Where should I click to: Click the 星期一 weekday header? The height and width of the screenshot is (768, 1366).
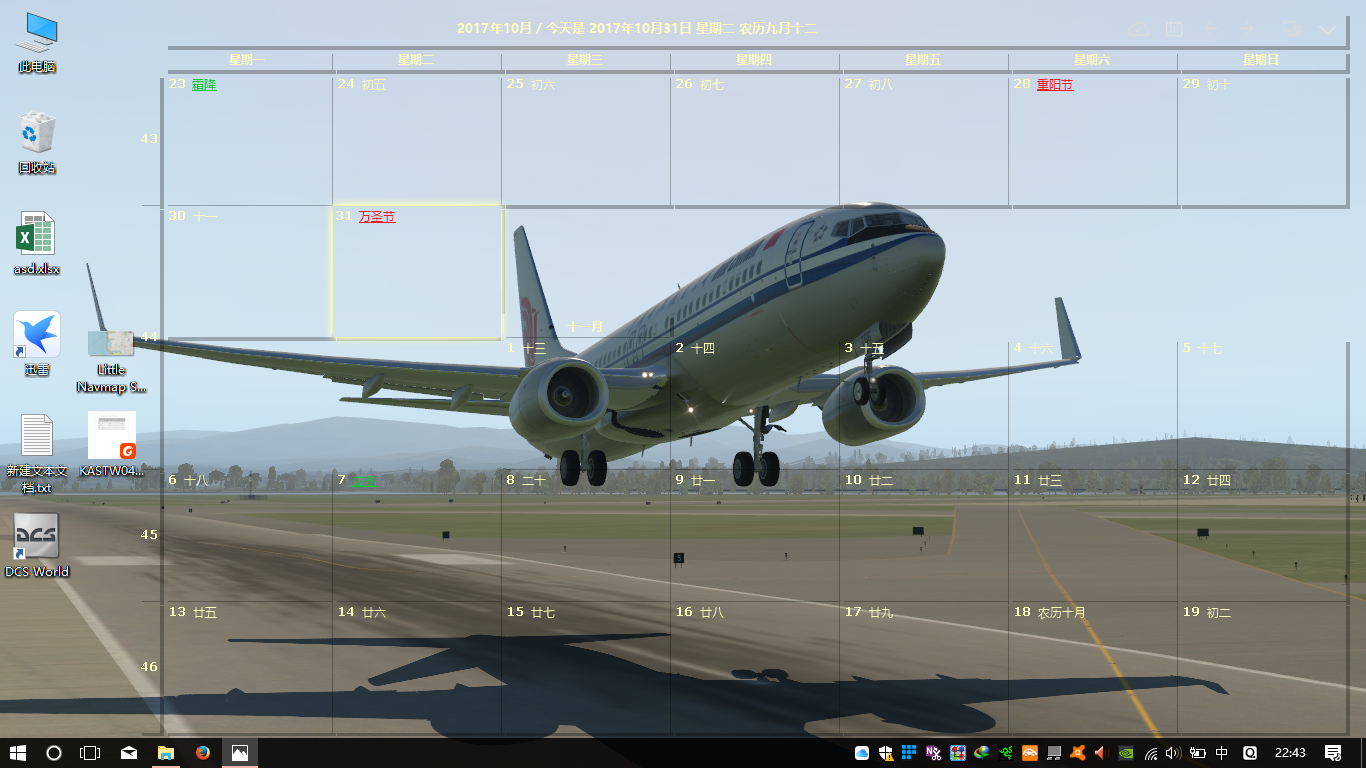coord(247,60)
